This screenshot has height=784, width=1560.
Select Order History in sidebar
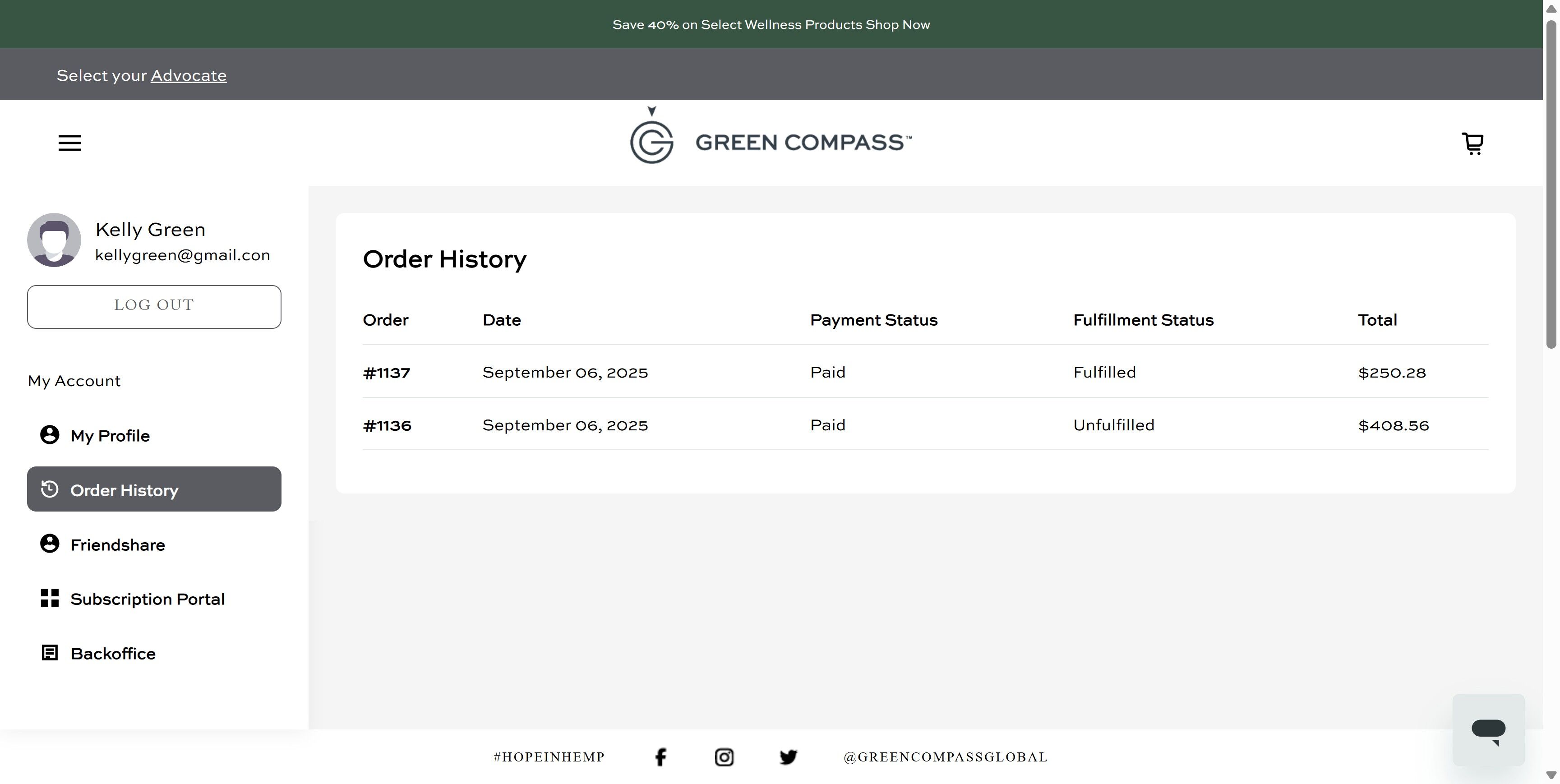pyautogui.click(x=154, y=489)
